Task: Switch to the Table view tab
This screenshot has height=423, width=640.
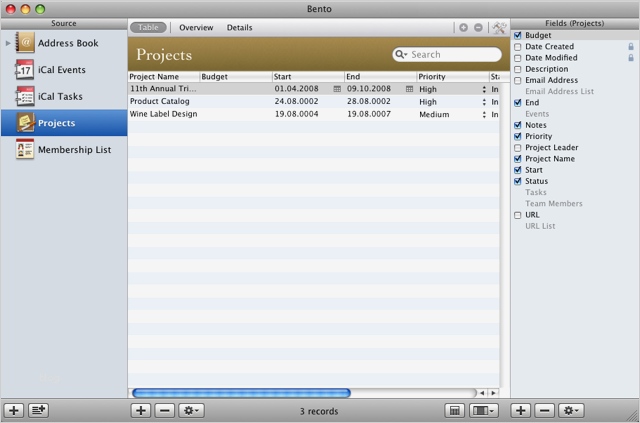Action: click(x=148, y=27)
